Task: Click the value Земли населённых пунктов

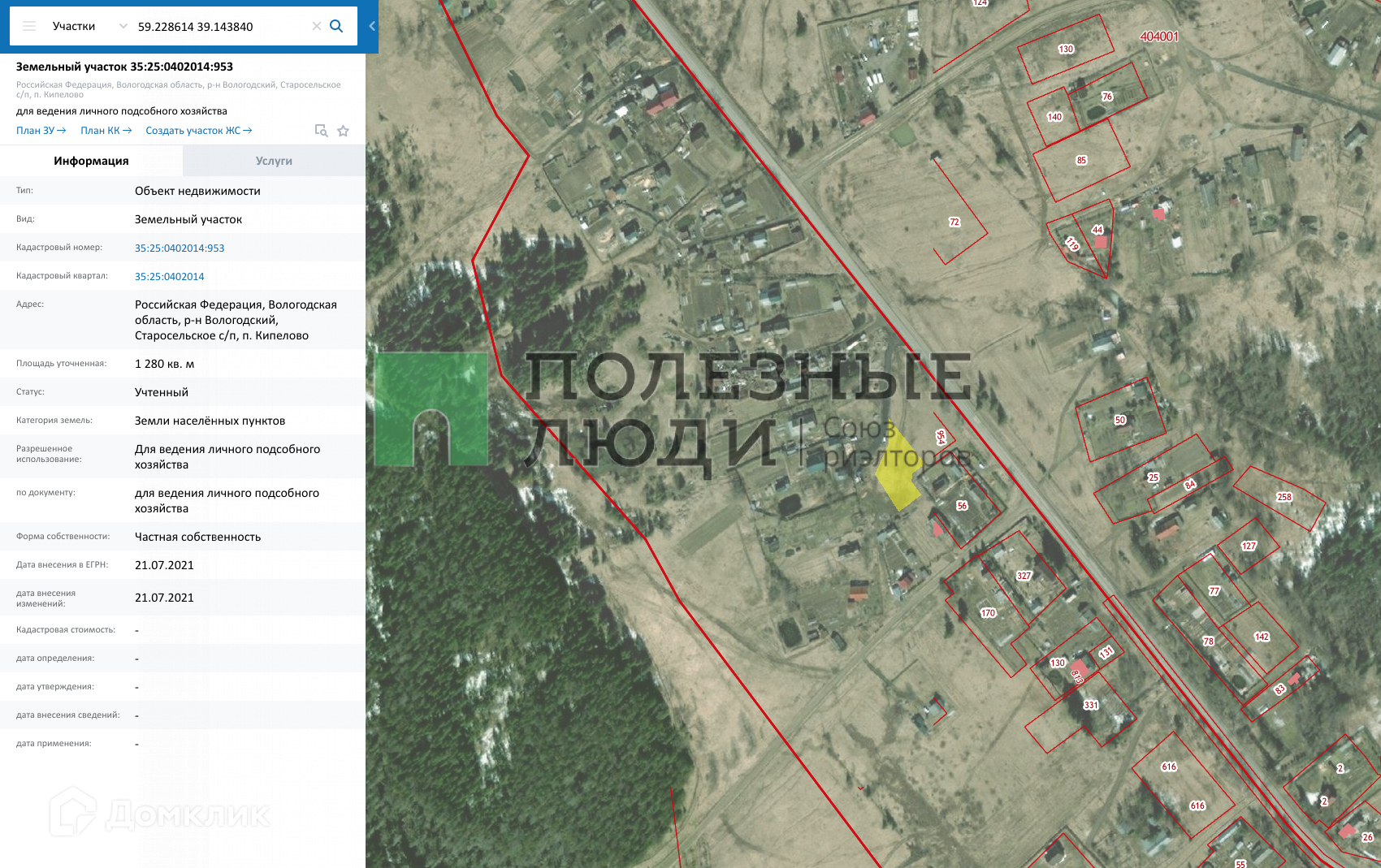Action: coord(210,421)
